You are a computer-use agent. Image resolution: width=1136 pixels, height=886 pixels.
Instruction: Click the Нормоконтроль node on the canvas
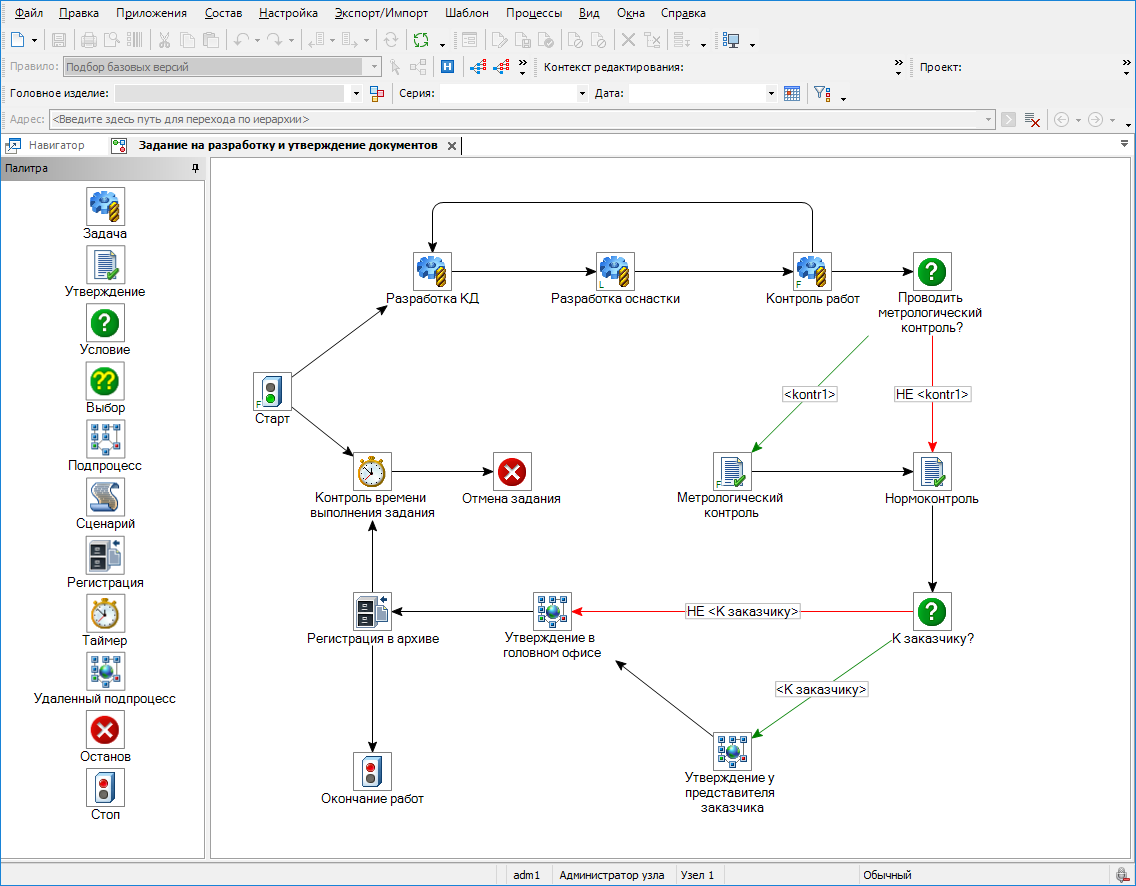[932, 471]
